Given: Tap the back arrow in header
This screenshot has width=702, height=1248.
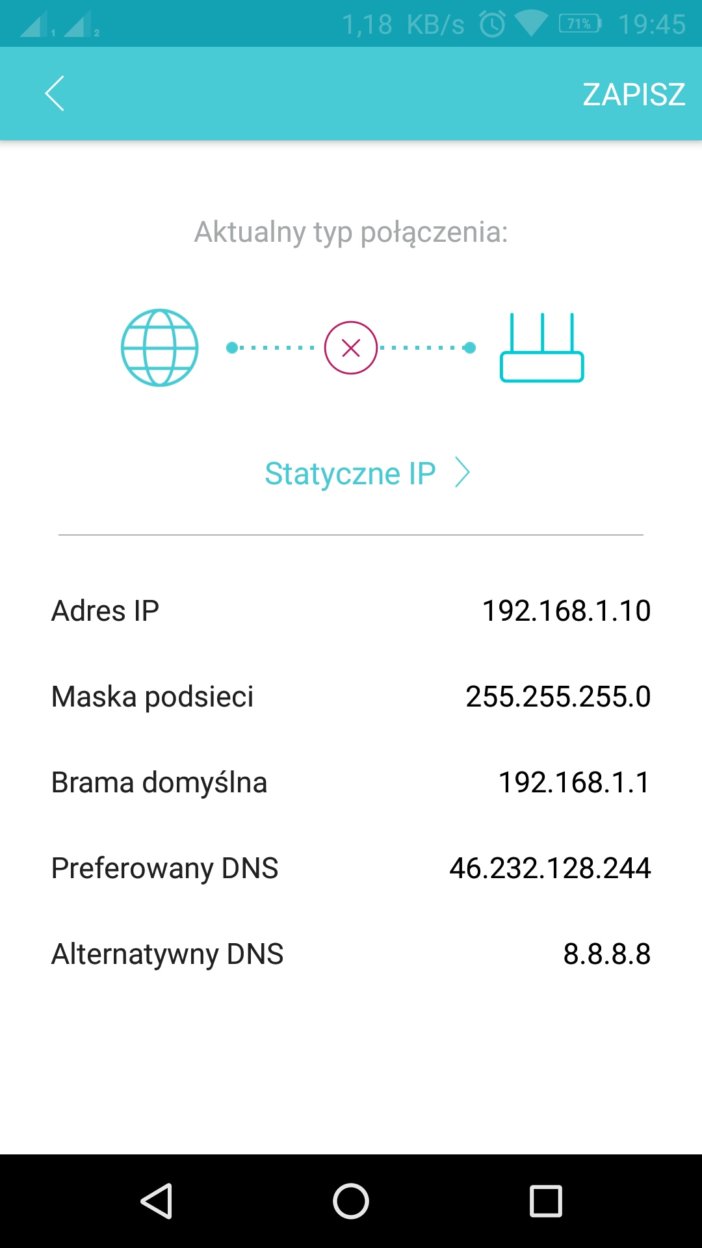Looking at the screenshot, I should click(54, 94).
